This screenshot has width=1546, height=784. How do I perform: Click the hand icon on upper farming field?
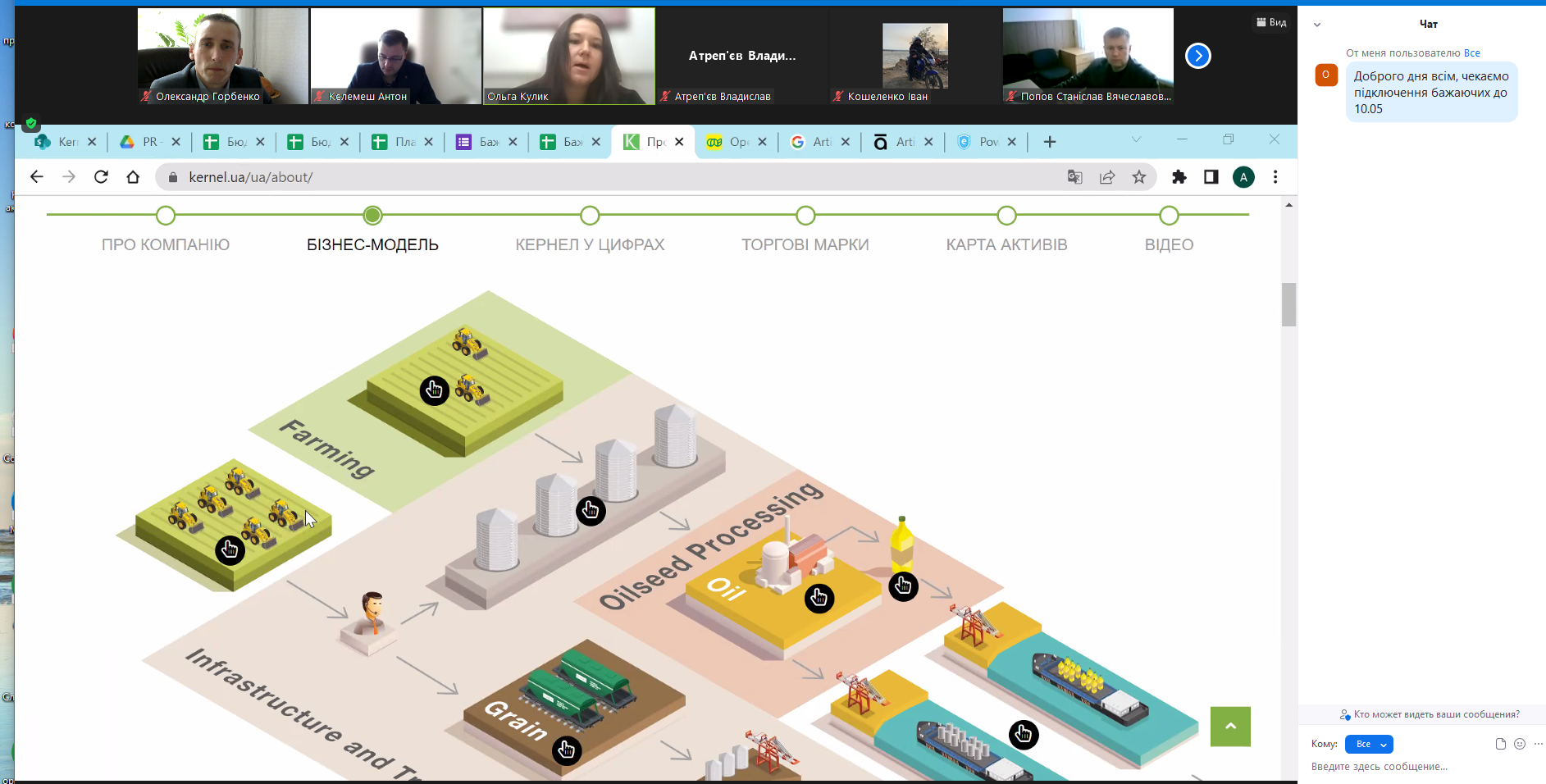[x=434, y=390]
